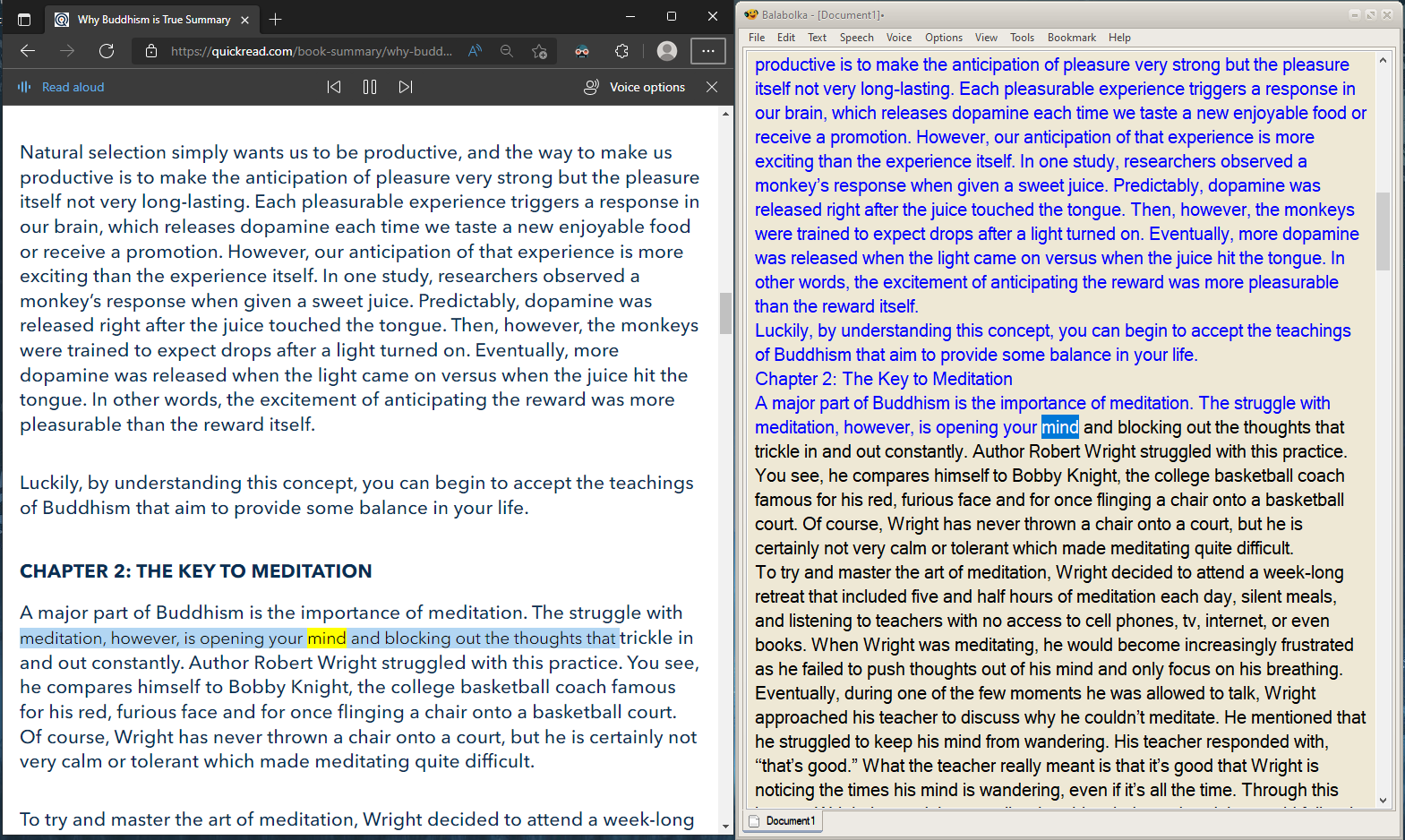Select the Why Buddhism is True Summary tab

(152, 19)
